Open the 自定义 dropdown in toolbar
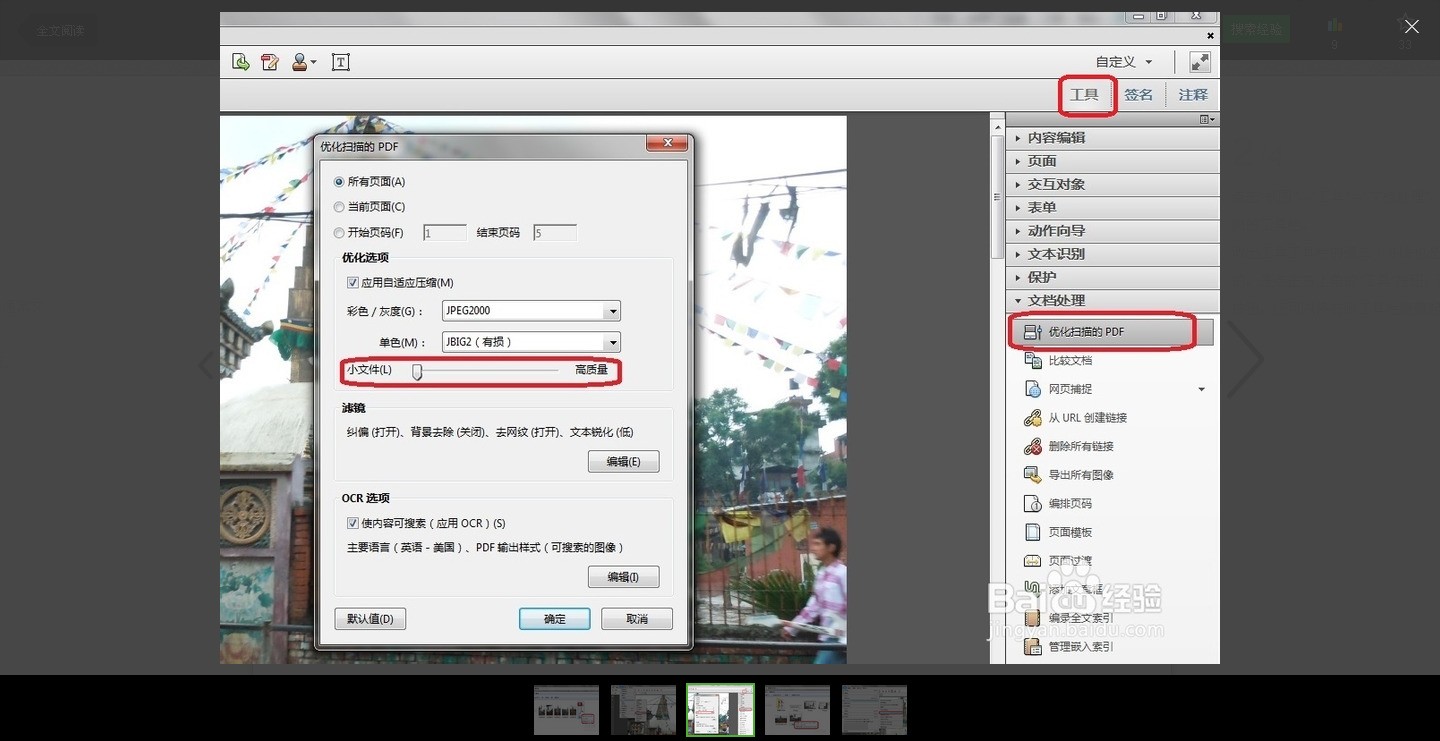1440x741 pixels. (1124, 62)
